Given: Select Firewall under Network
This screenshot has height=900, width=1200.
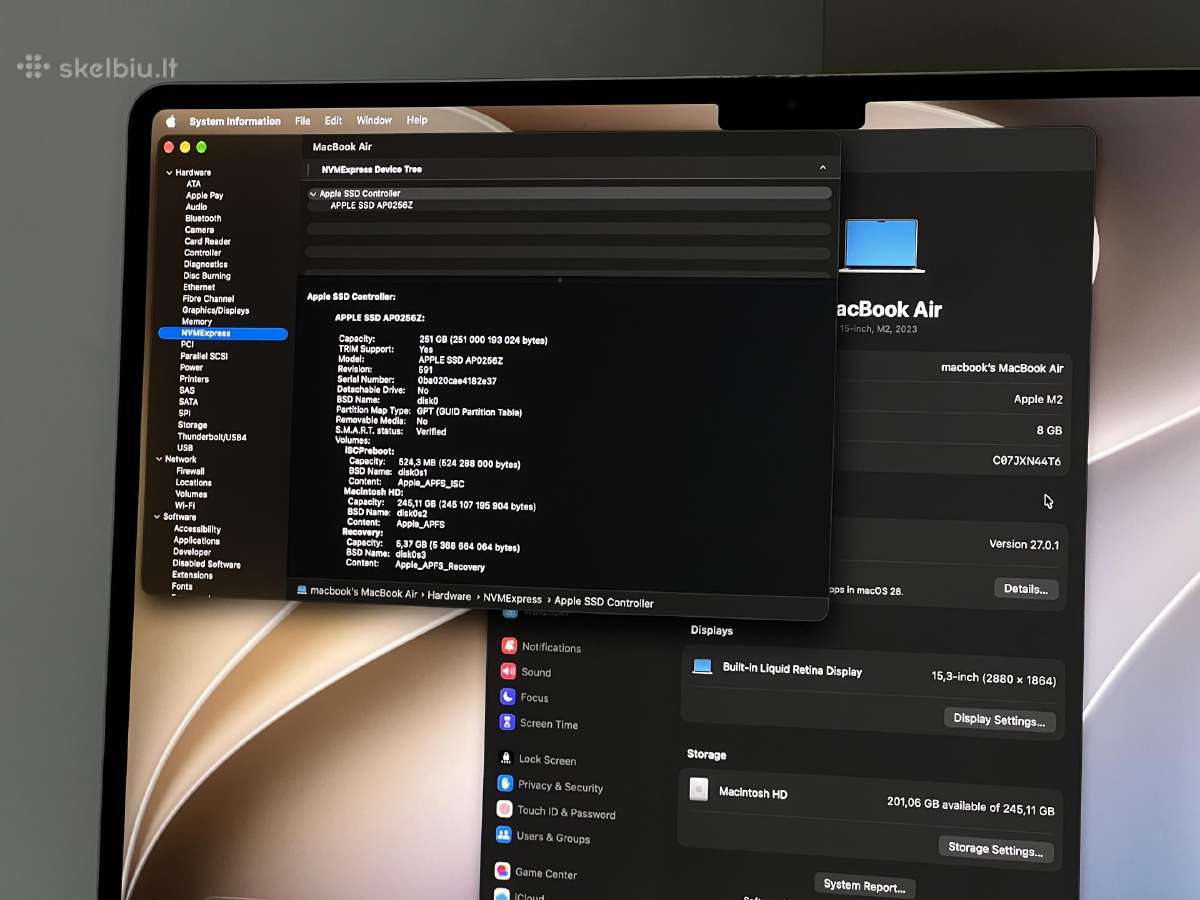Looking at the screenshot, I should [190, 471].
